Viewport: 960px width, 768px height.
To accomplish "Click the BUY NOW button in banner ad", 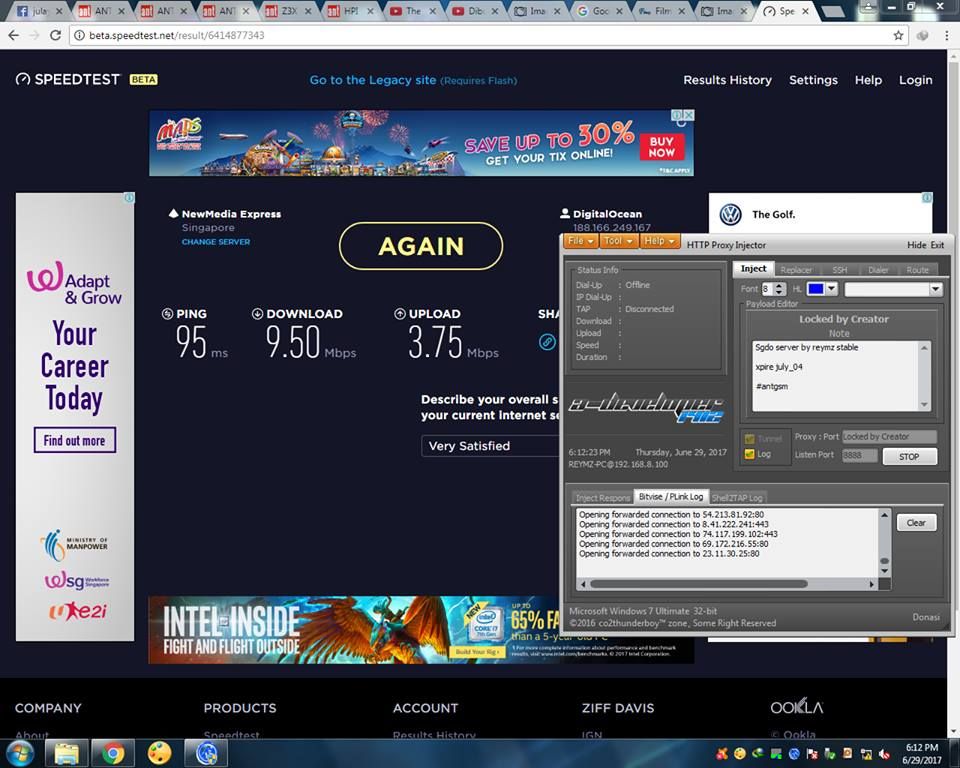I will pyautogui.click(x=662, y=147).
